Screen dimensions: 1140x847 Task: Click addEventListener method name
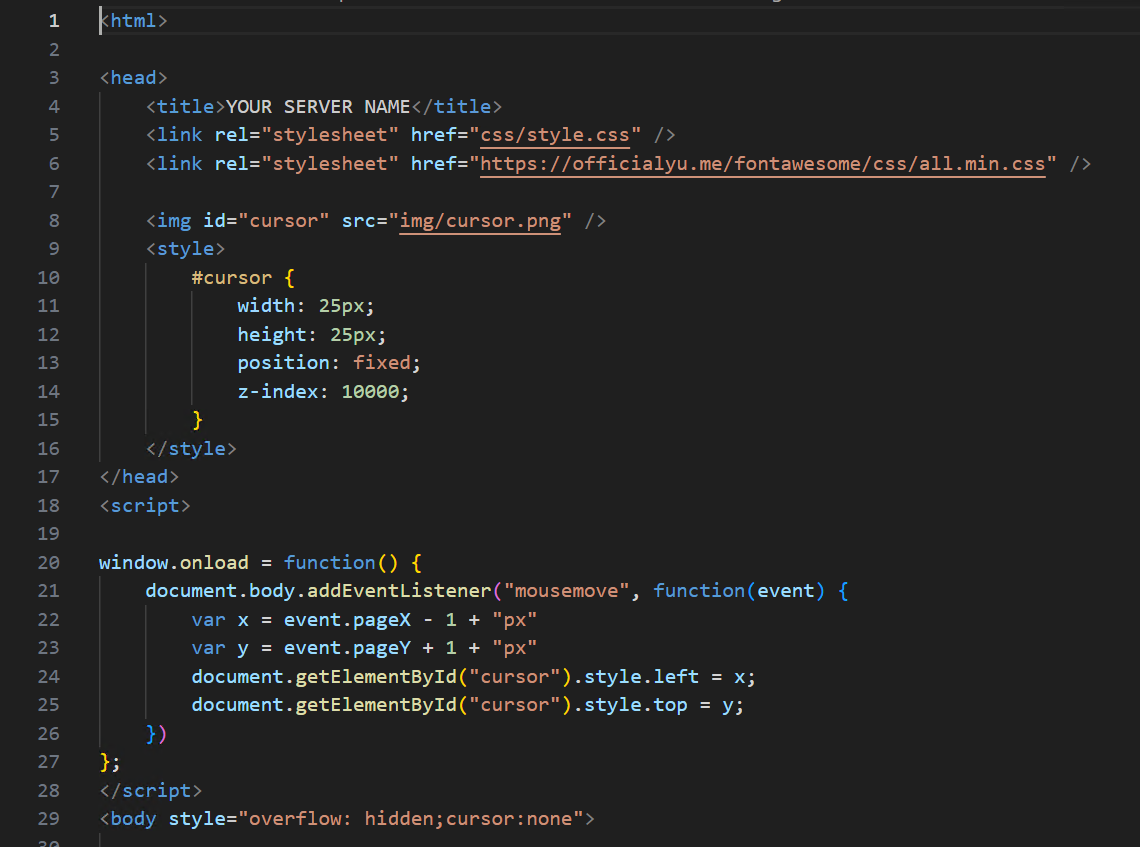pos(399,591)
